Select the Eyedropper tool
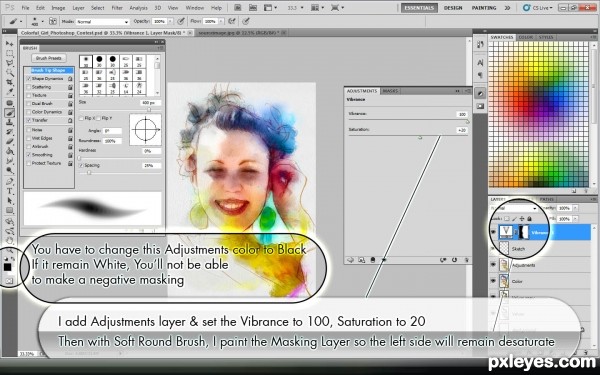The width and height of the screenshot is (600, 375). pos(9,91)
